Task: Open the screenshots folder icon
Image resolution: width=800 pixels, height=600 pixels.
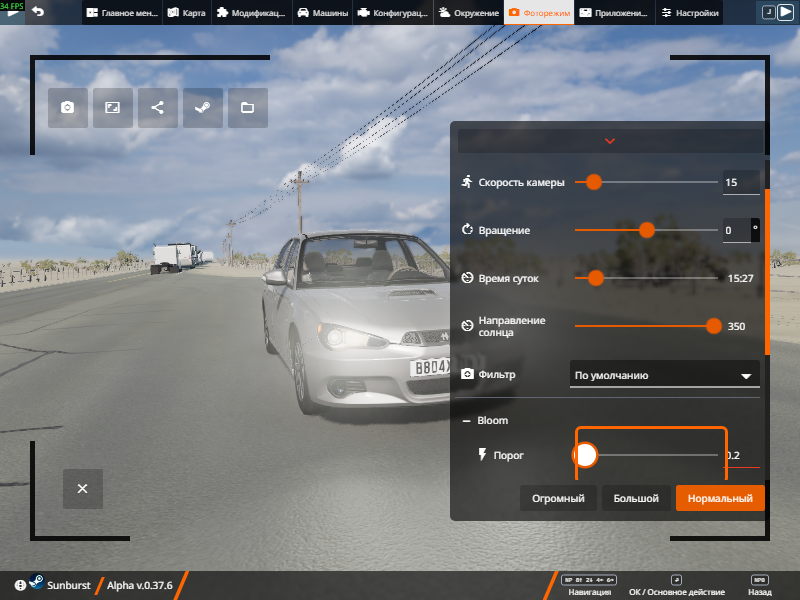Action: (247, 108)
